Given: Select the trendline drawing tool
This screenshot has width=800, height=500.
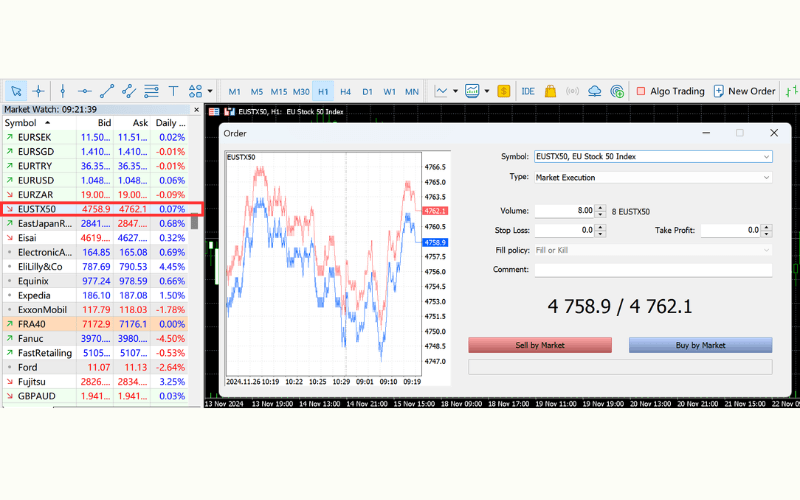Looking at the screenshot, I should coord(107,90).
